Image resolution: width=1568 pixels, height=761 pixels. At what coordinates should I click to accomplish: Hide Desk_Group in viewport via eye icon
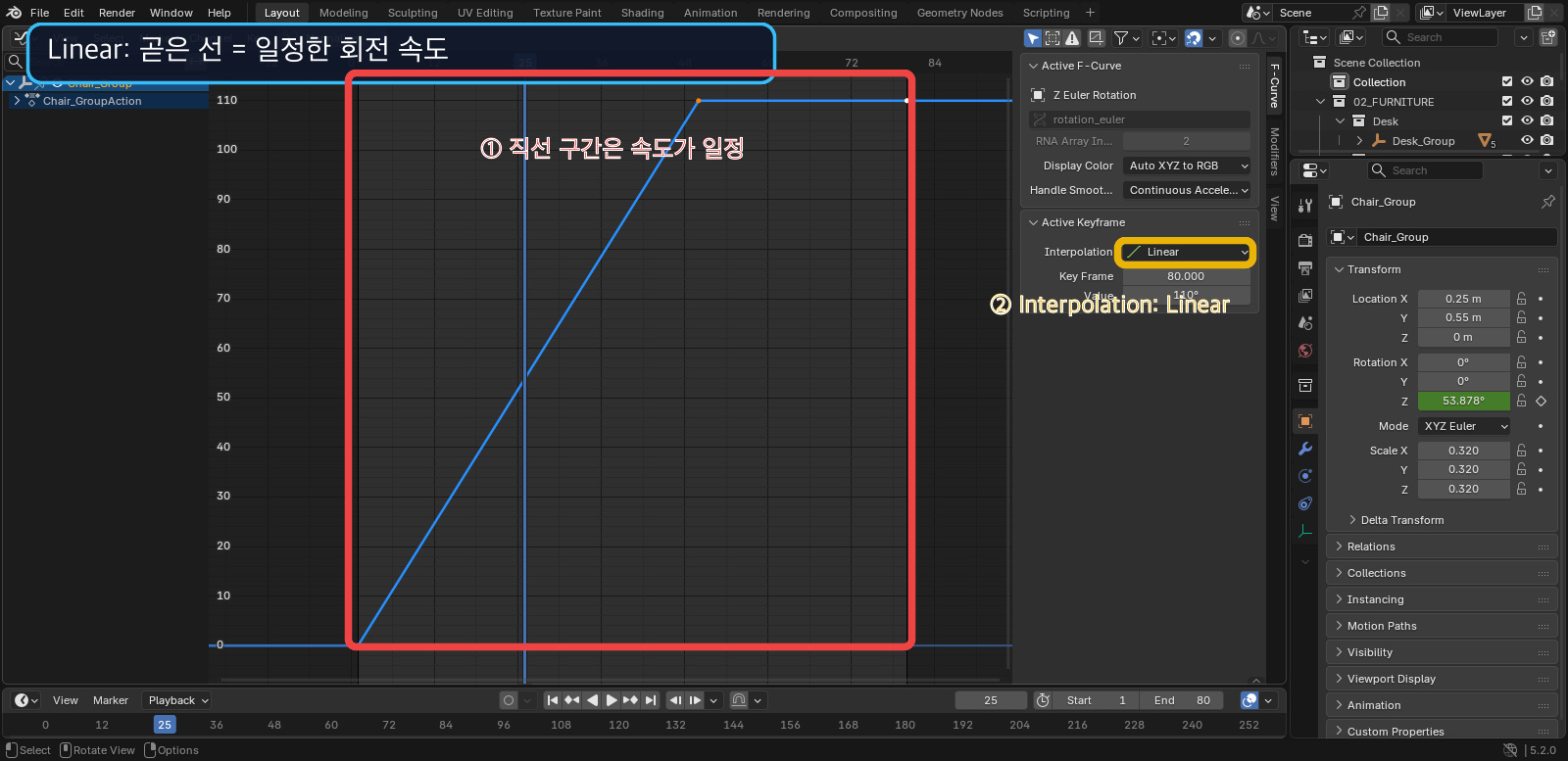tap(1527, 141)
